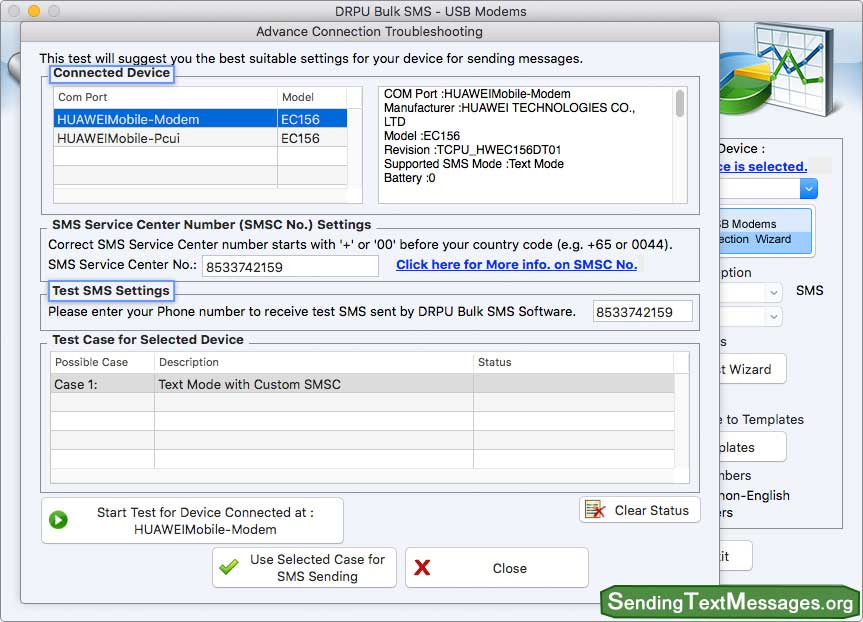
Task: Open the blue device dropdown in background window
Action: coord(809,189)
